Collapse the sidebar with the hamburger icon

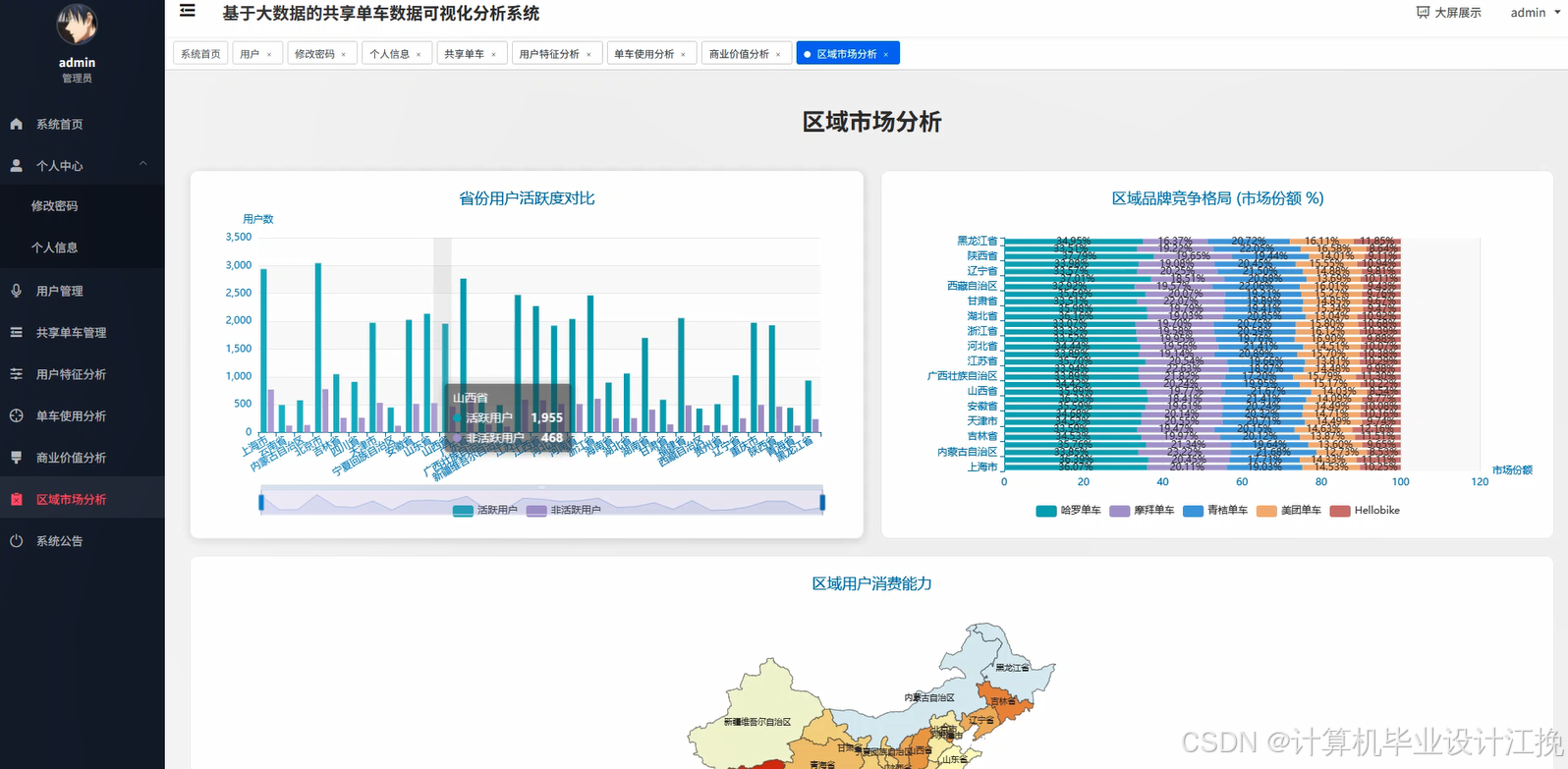tap(187, 12)
